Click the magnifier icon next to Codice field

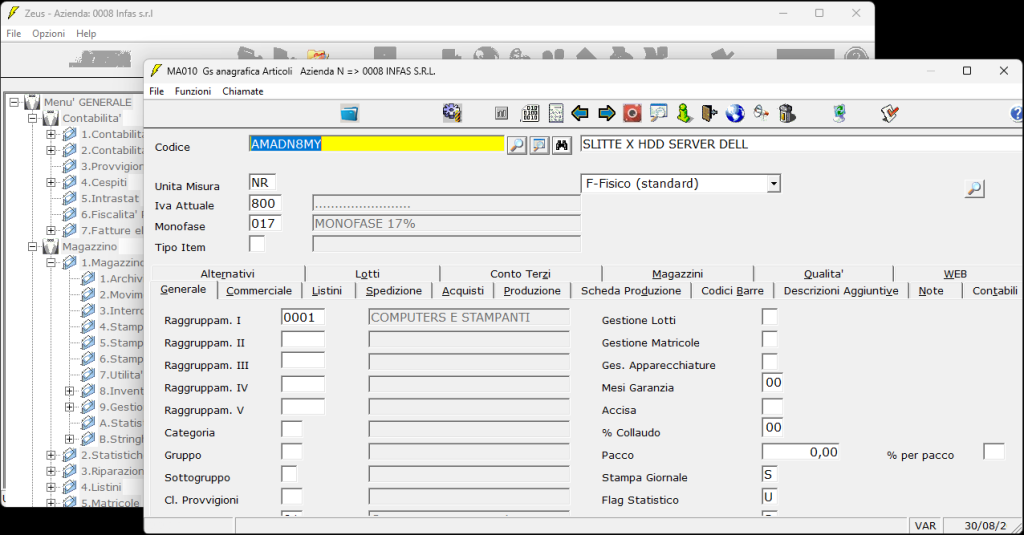[517, 145]
